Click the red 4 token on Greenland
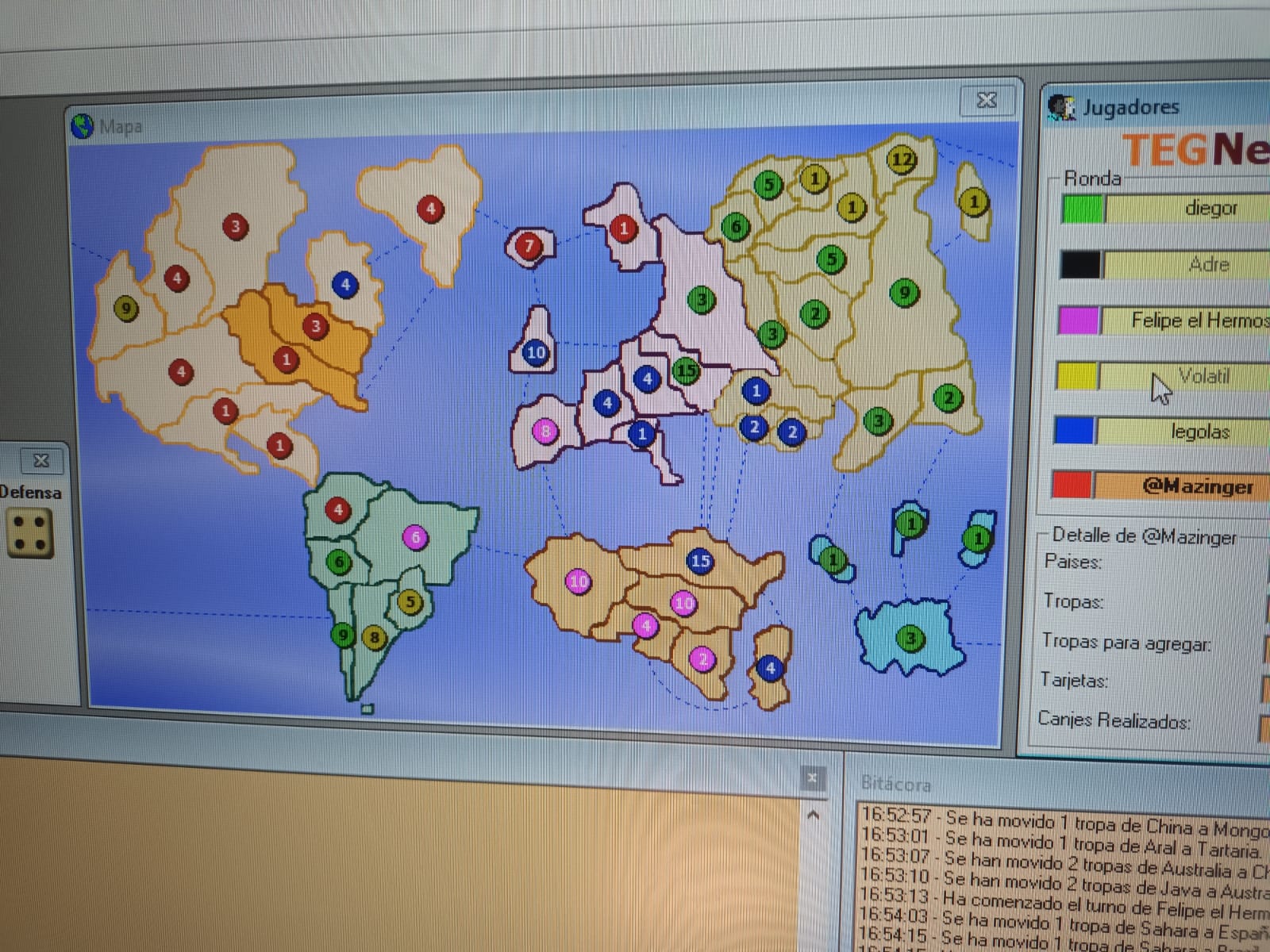Viewport: 1270px width, 952px height. [x=430, y=209]
